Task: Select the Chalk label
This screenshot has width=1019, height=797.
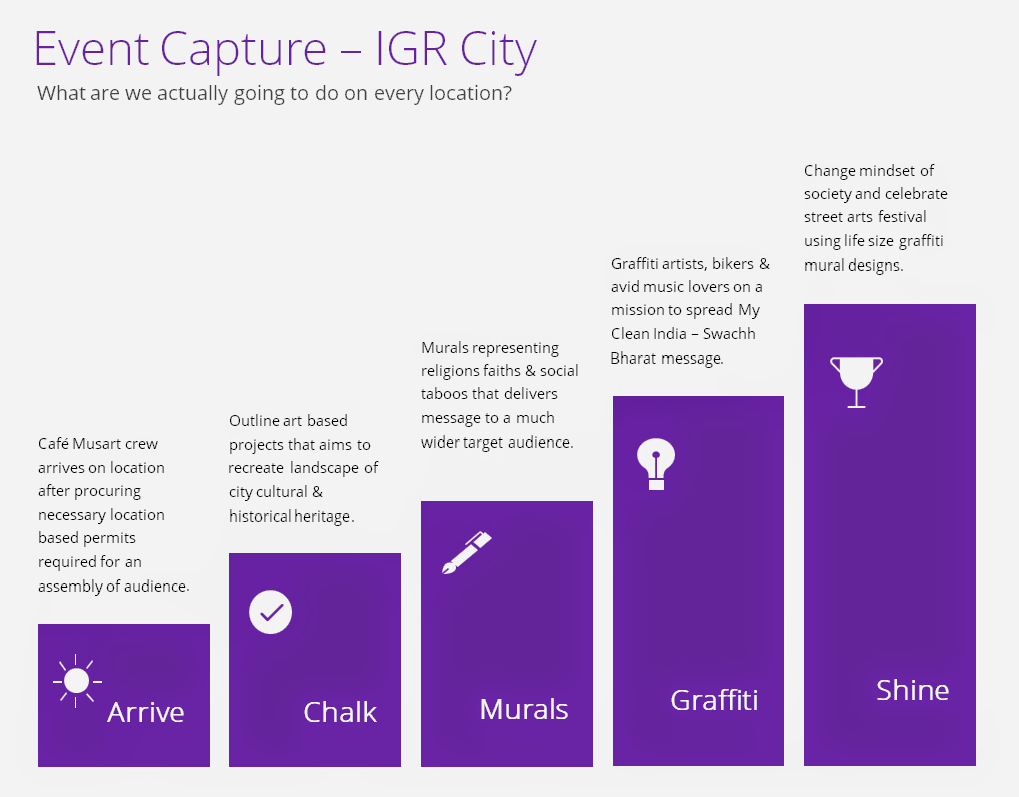Action: pyautogui.click(x=340, y=712)
